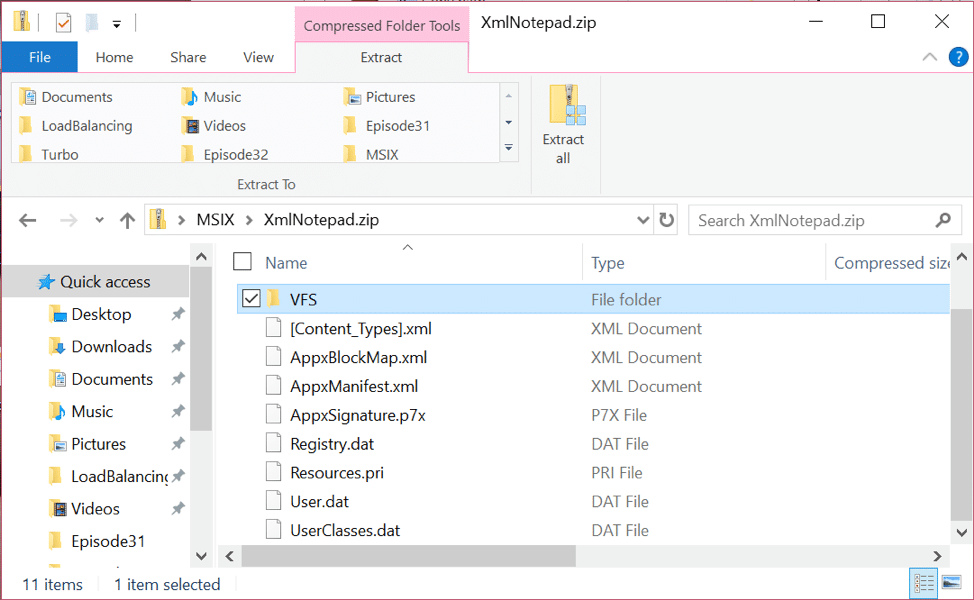This screenshot has width=974, height=600.
Task: Extract to Videos in ribbon gallery
Action: (214, 125)
